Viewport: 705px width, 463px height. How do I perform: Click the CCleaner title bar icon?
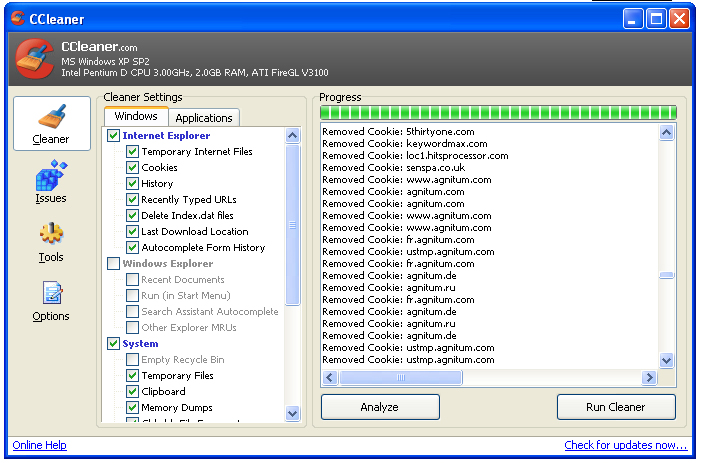(x=18, y=18)
